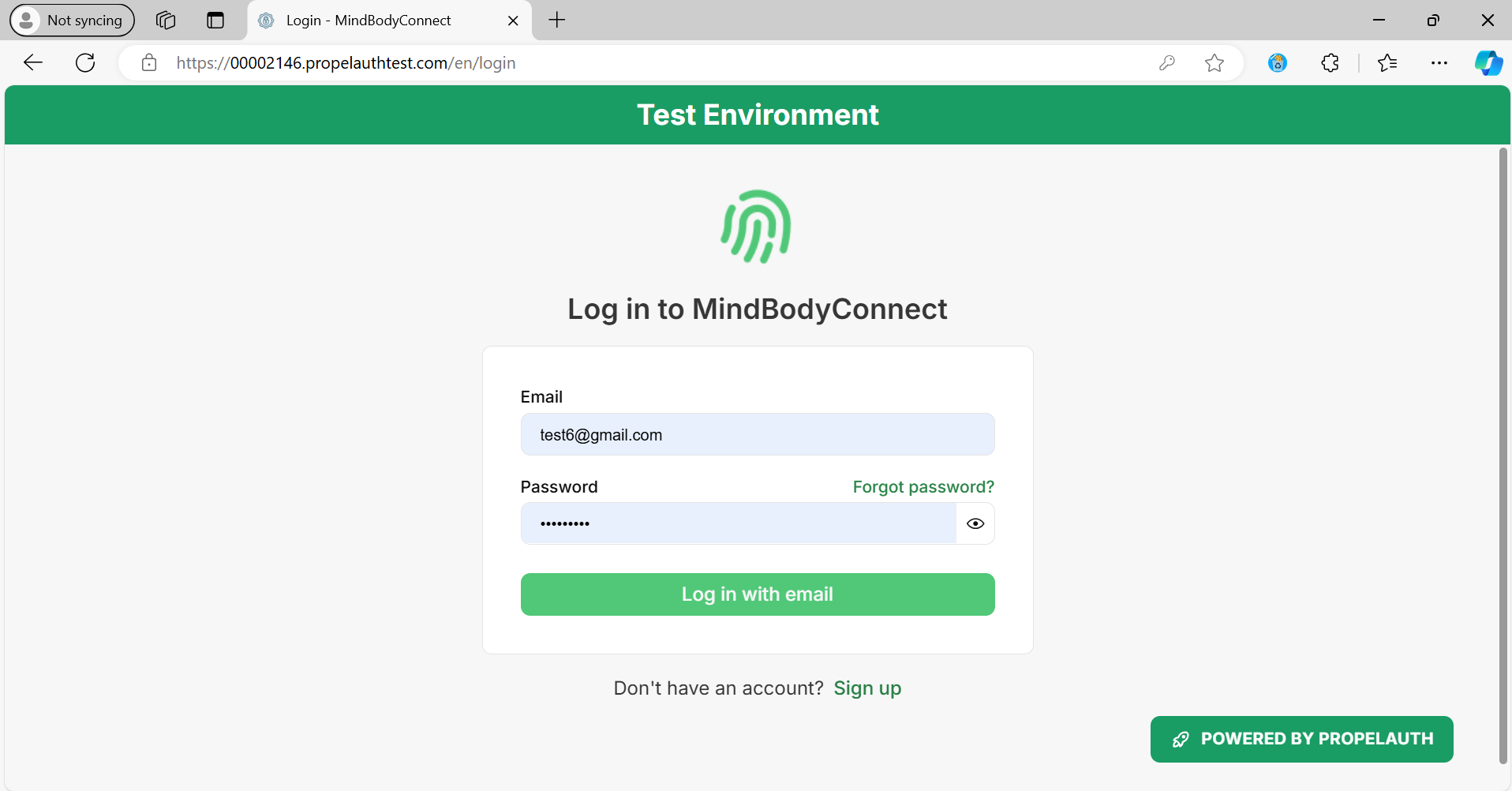Launch Copilot from toolbar
The width and height of the screenshot is (1512, 791).
[x=1488, y=63]
